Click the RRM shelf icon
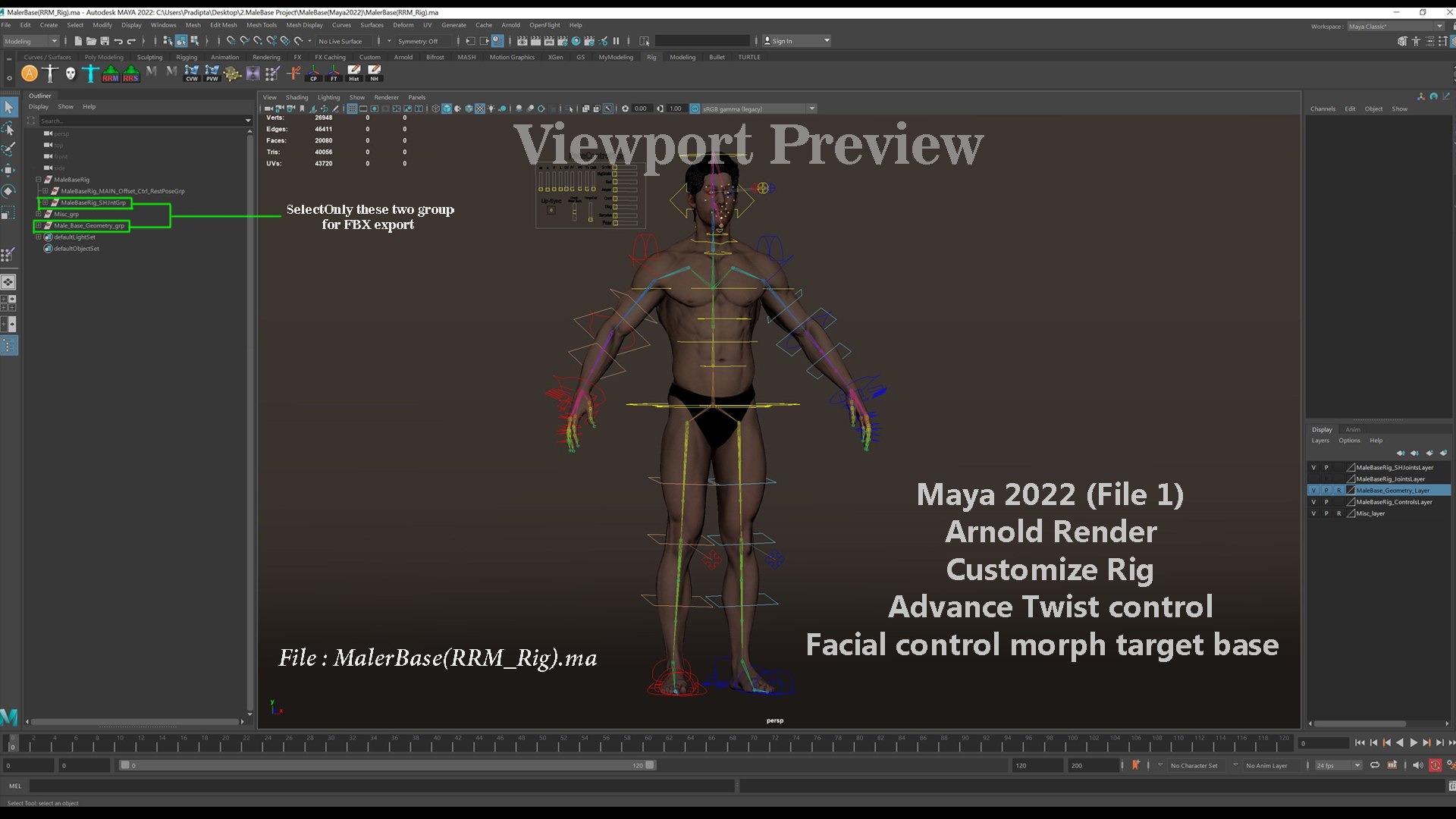Screen dimensions: 1456x819 pyautogui.click(x=111, y=74)
